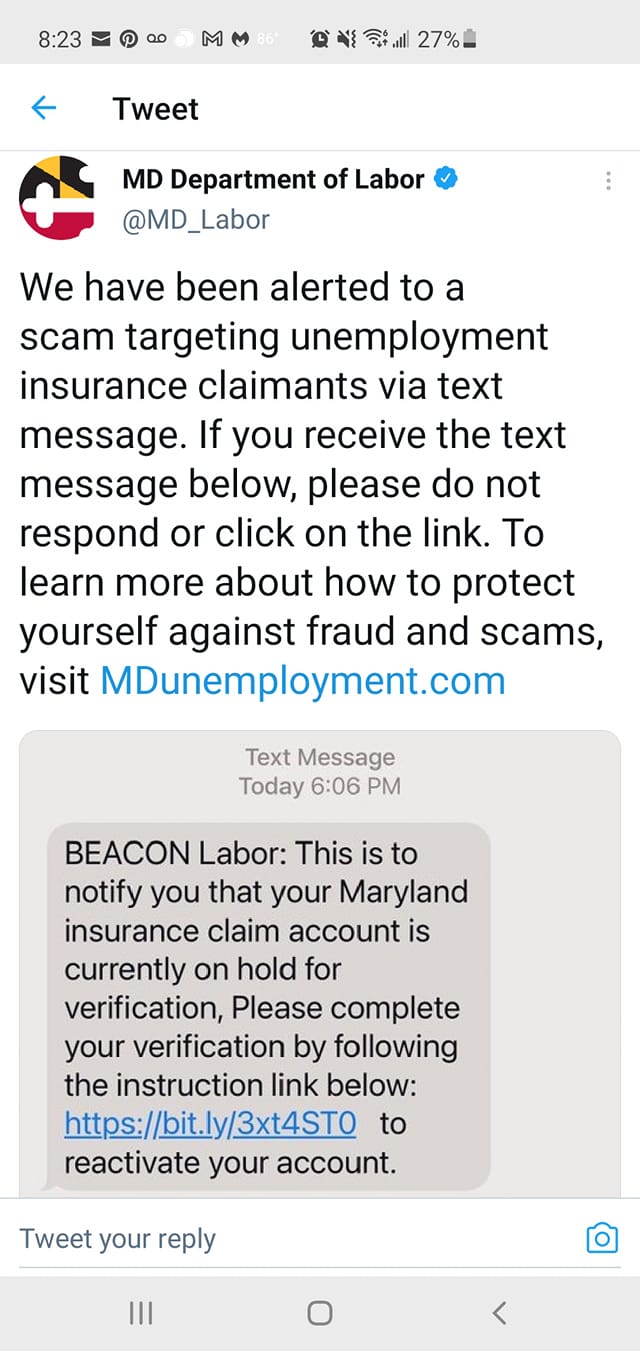This screenshot has height=1351, width=640.
Task: Tap the bit.ly link in the image
Action: [x=210, y=1123]
